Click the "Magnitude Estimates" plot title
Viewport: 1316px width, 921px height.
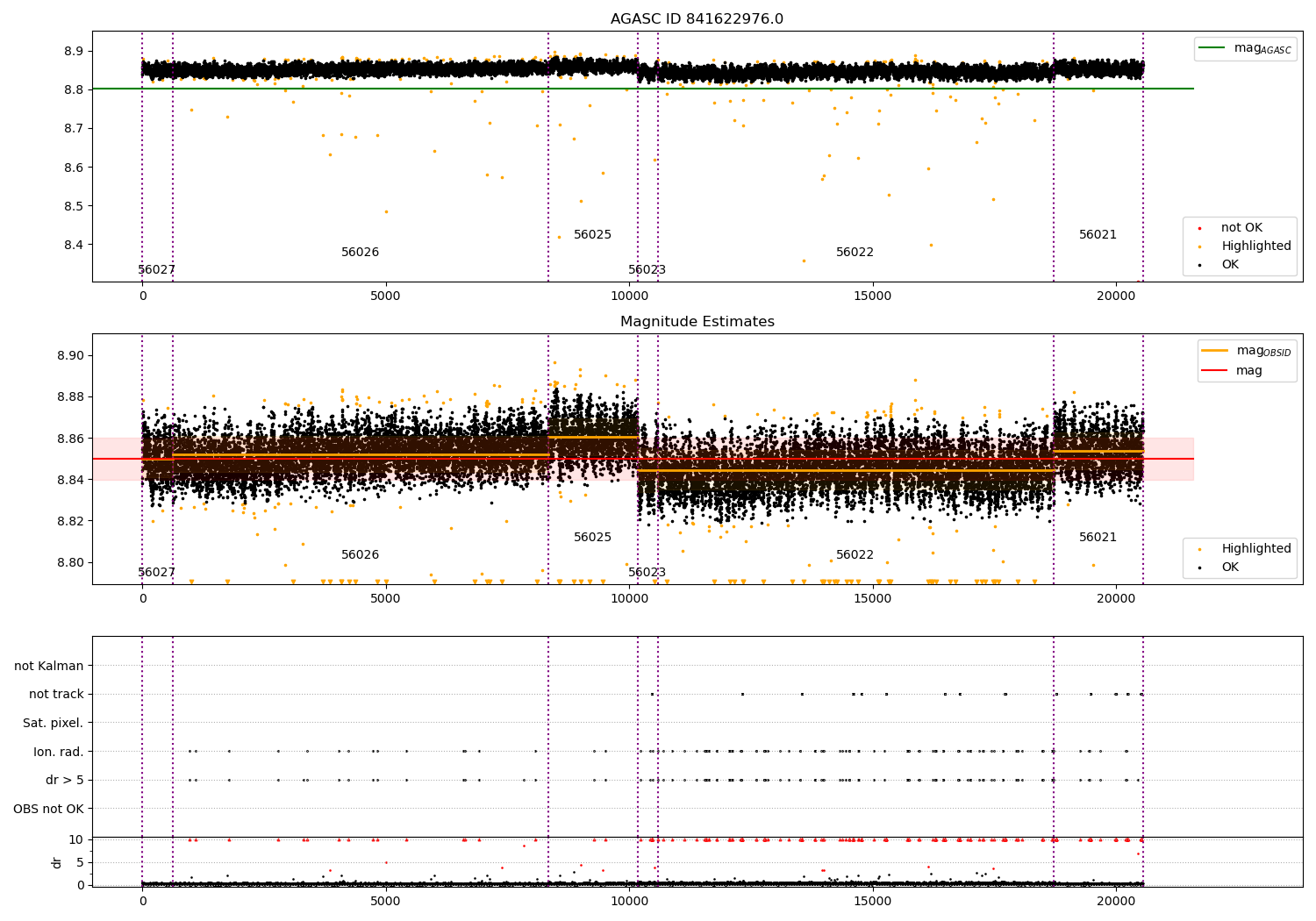point(697,321)
